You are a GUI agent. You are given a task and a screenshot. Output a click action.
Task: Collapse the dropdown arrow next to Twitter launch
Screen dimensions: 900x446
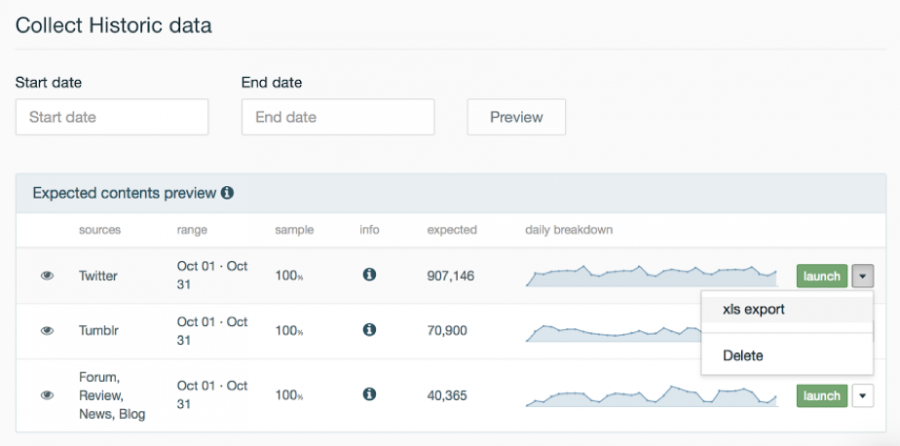[863, 276]
